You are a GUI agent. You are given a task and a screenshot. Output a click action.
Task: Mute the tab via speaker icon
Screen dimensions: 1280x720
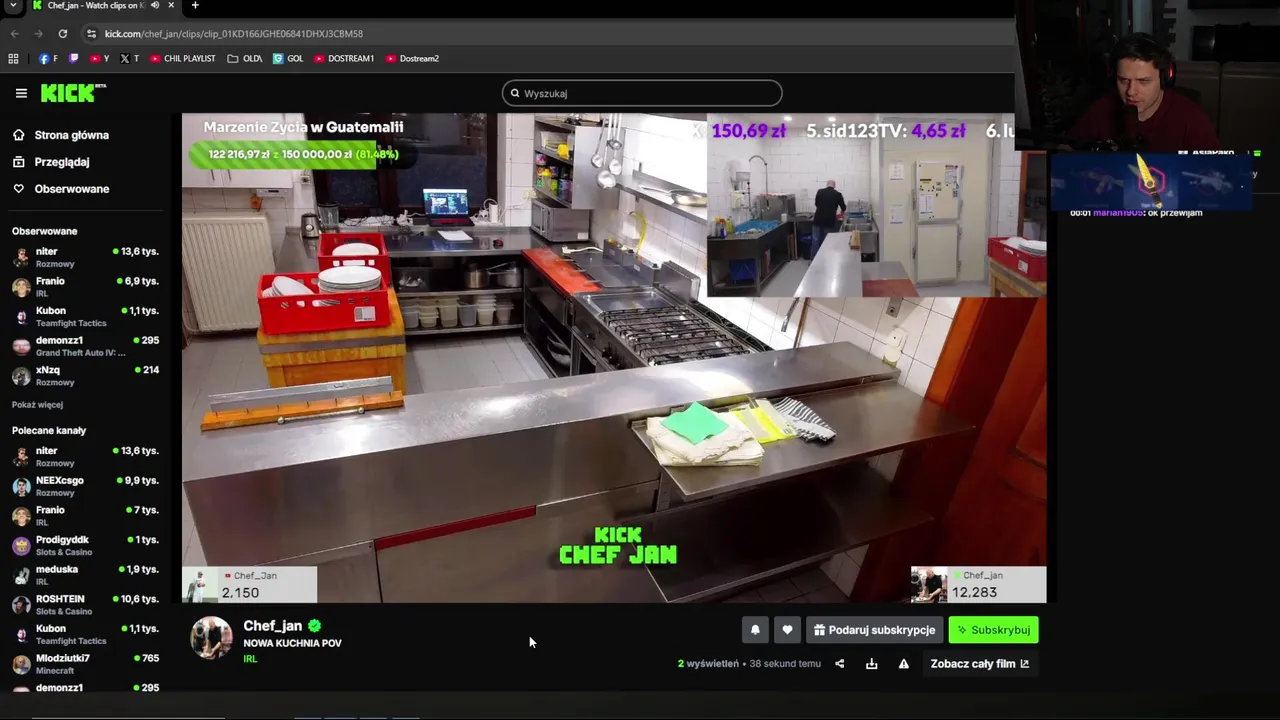(155, 6)
